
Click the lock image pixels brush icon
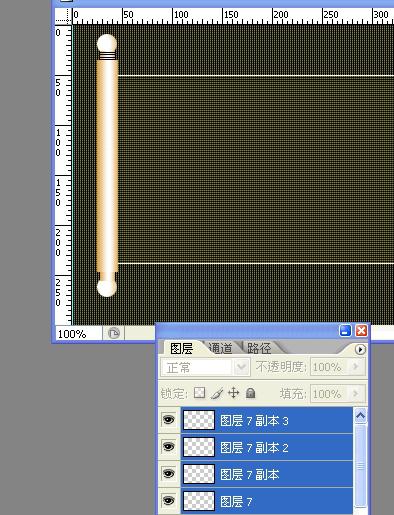(x=217, y=393)
